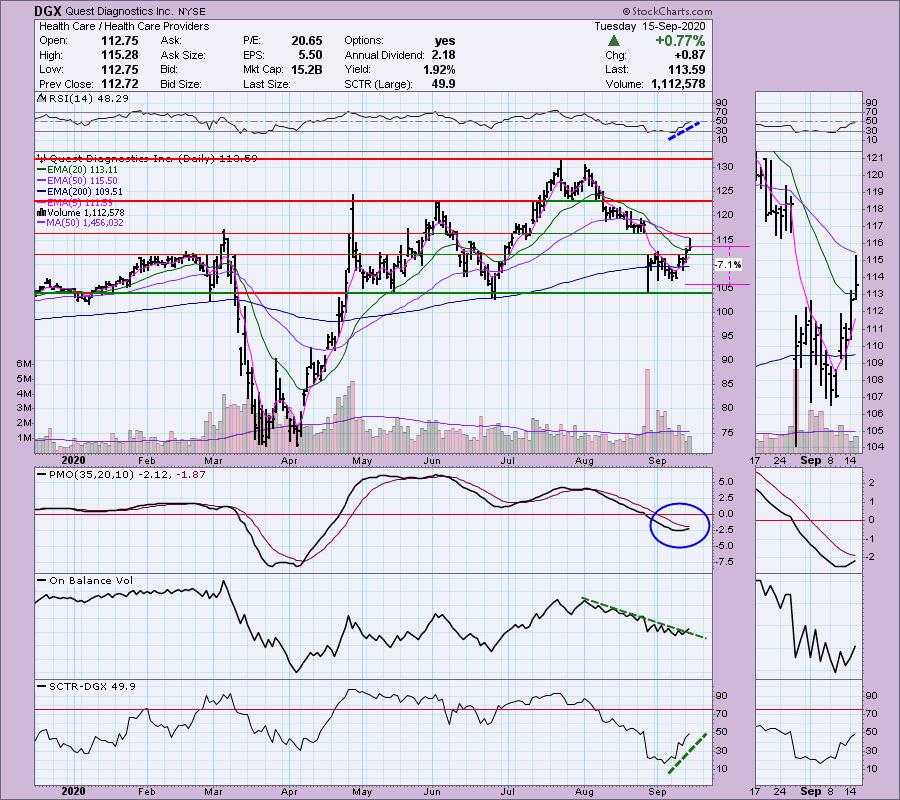Select the Annual Dividend value 2.18
Viewport: 900px width, 800px height.
444,55
